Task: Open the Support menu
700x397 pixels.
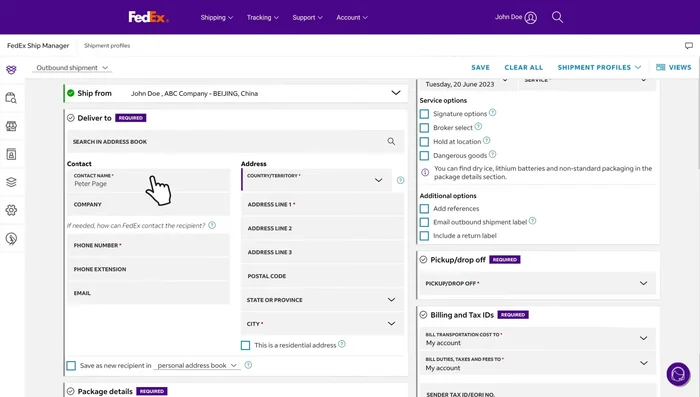Action: (x=308, y=17)
